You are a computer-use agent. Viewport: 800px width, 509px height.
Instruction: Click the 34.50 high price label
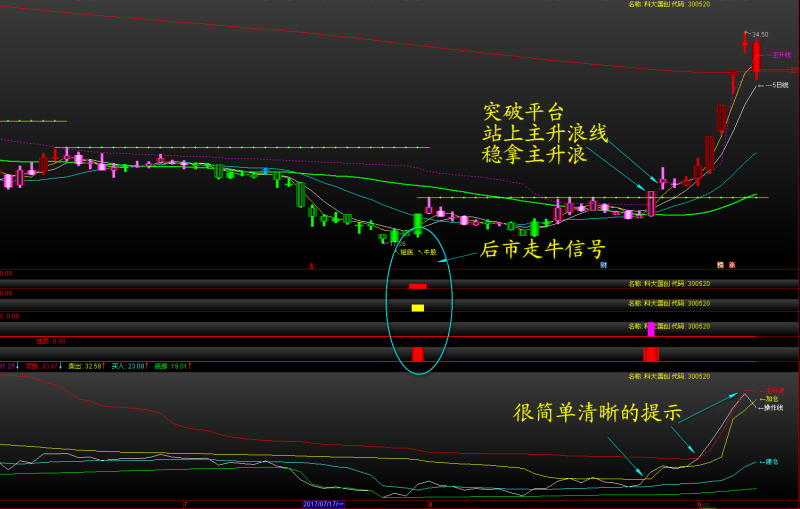pos(760,35)
